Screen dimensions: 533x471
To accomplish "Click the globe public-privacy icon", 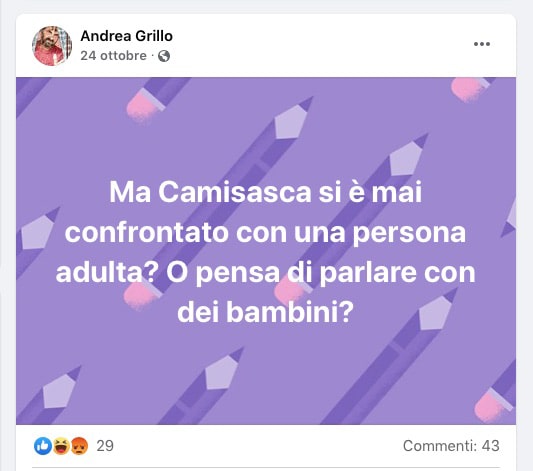I will point(164,56).
